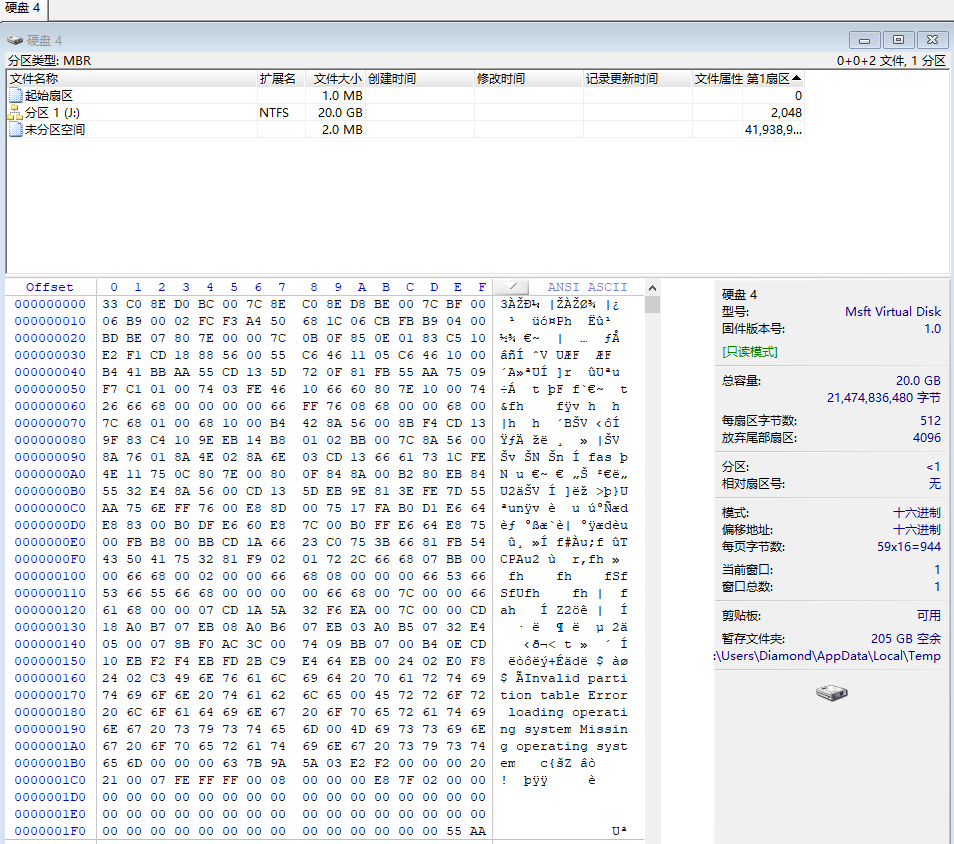Select the 分区 1 (J:) row name
Screen dimensions: 954x844
click(x=52, y=113)
